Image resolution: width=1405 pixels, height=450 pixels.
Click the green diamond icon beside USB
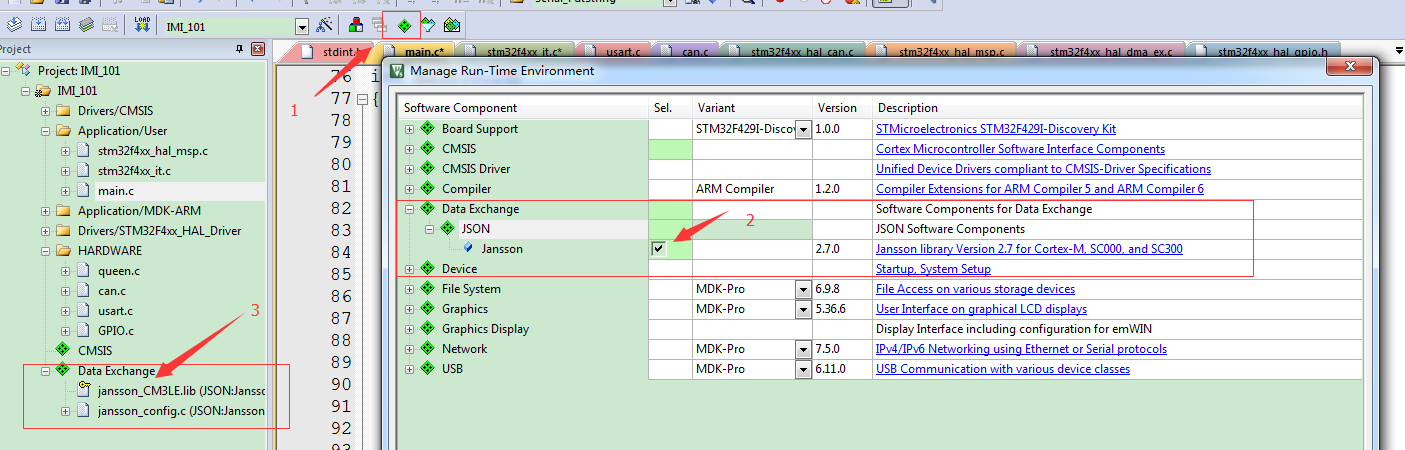click(427, 369)
